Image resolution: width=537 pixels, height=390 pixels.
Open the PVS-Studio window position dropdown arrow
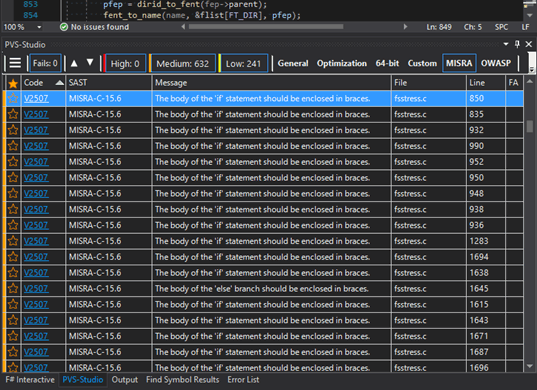pyautogui.click(x=506, y=44)
